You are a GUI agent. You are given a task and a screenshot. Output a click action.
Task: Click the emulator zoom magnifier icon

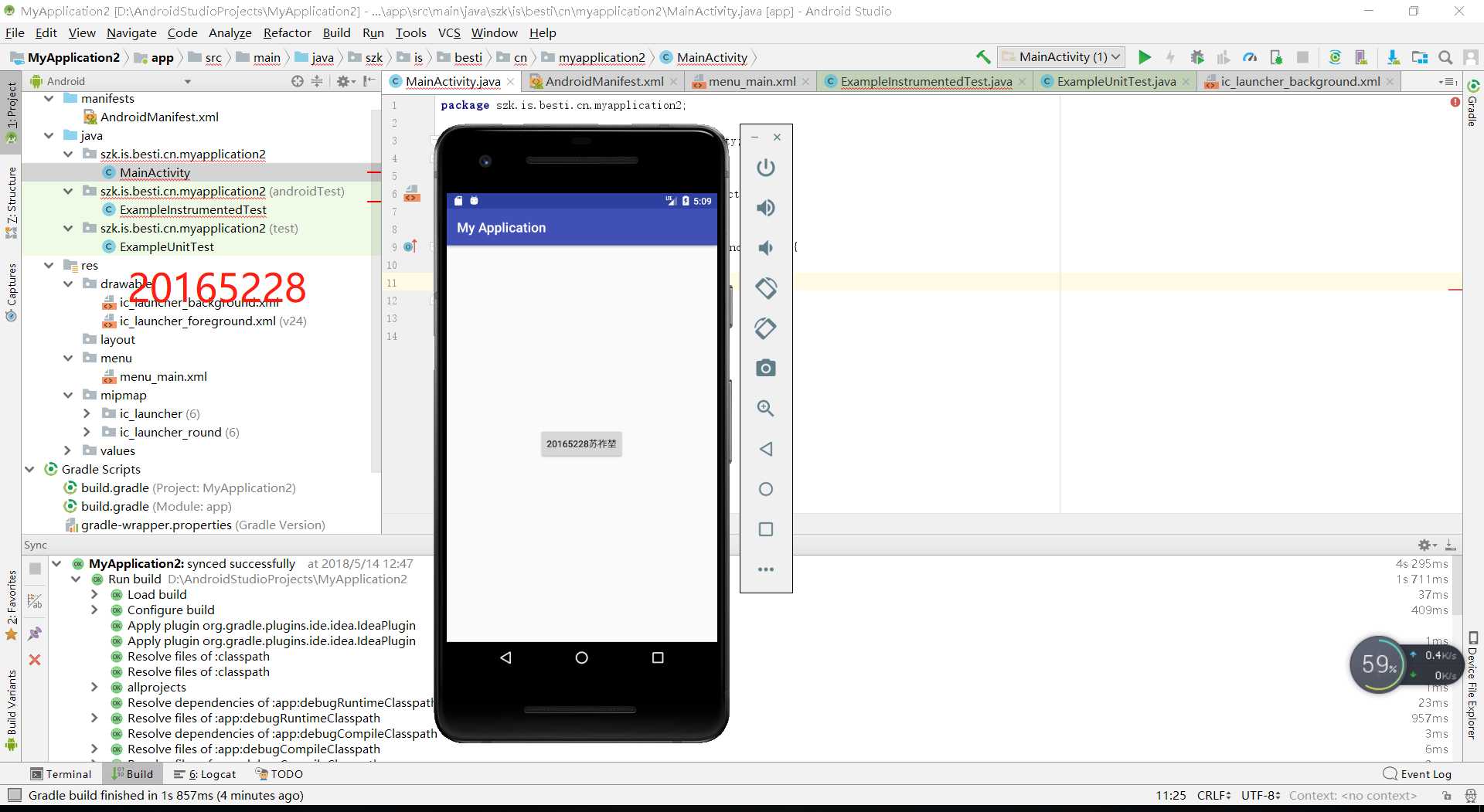766,409
